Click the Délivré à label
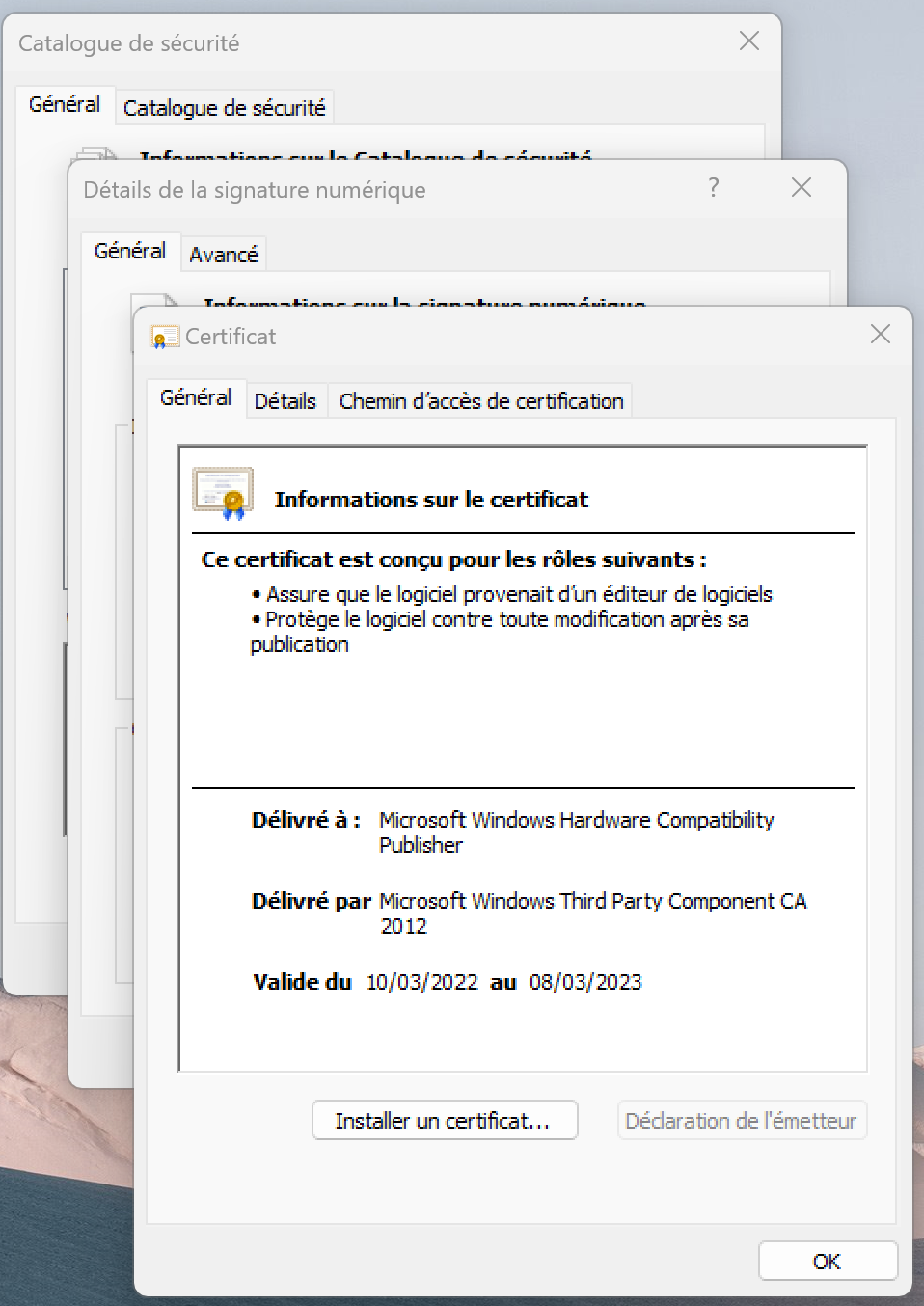Image resolution: width=924 pixels, height=1306 pixels. [306, 820]
